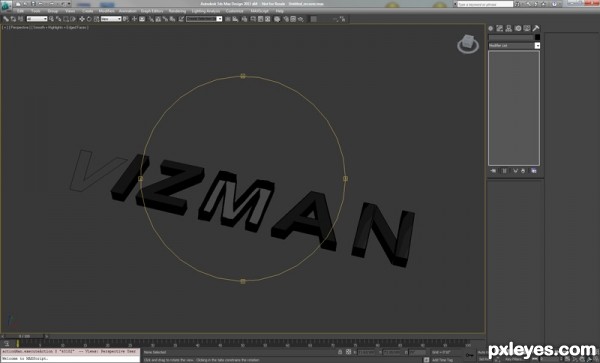Screen dimensions: 600x363
Task: Open the Material Editor
Action: point(277,19)
